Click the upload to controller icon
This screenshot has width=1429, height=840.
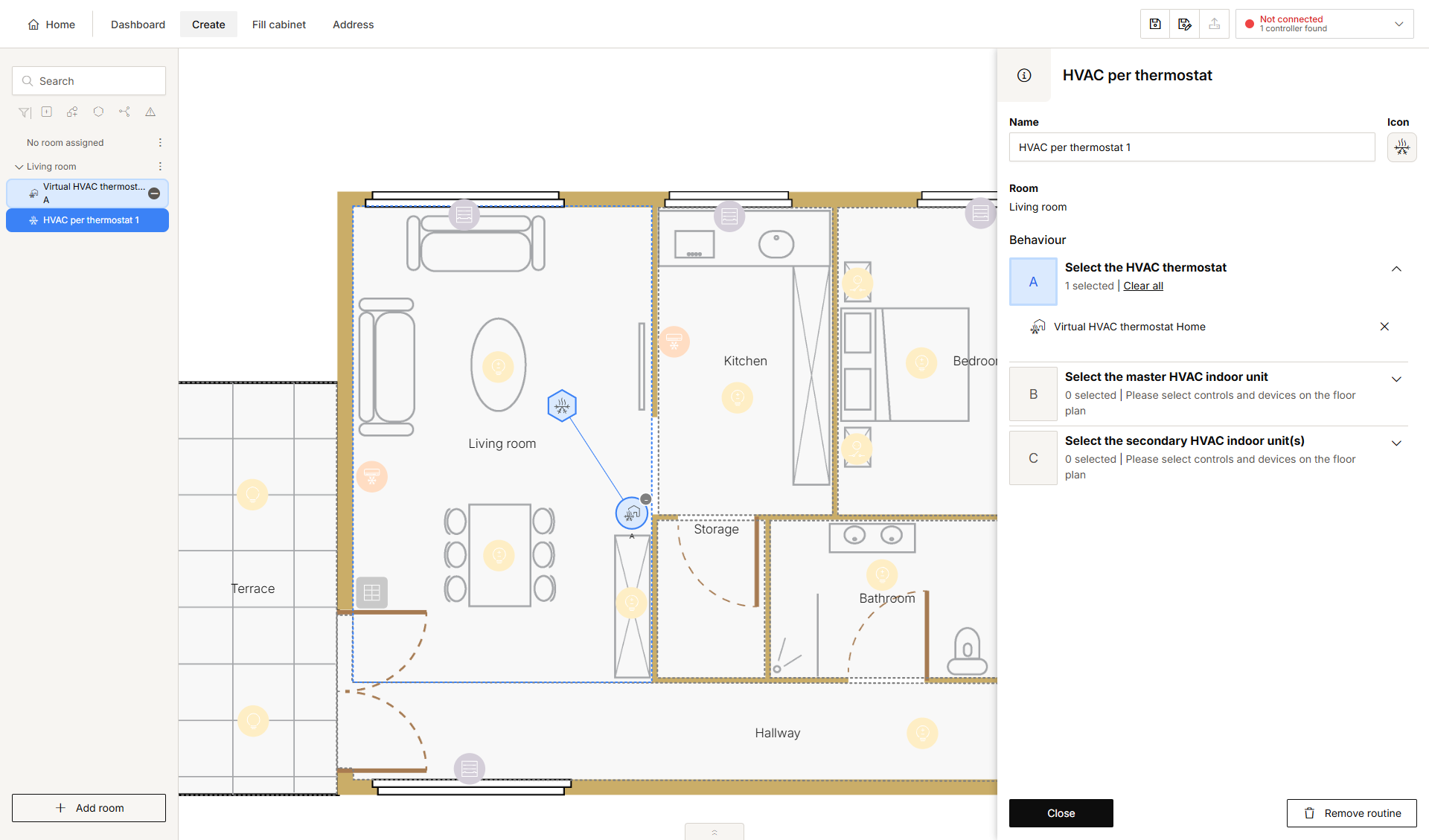click(1215, 24)
